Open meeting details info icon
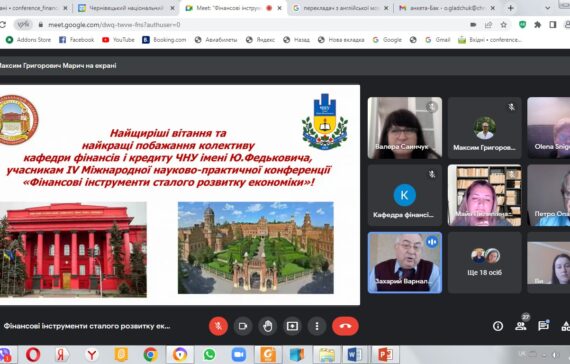The height and width of the screenshot is (364, 570). [498, 326]
